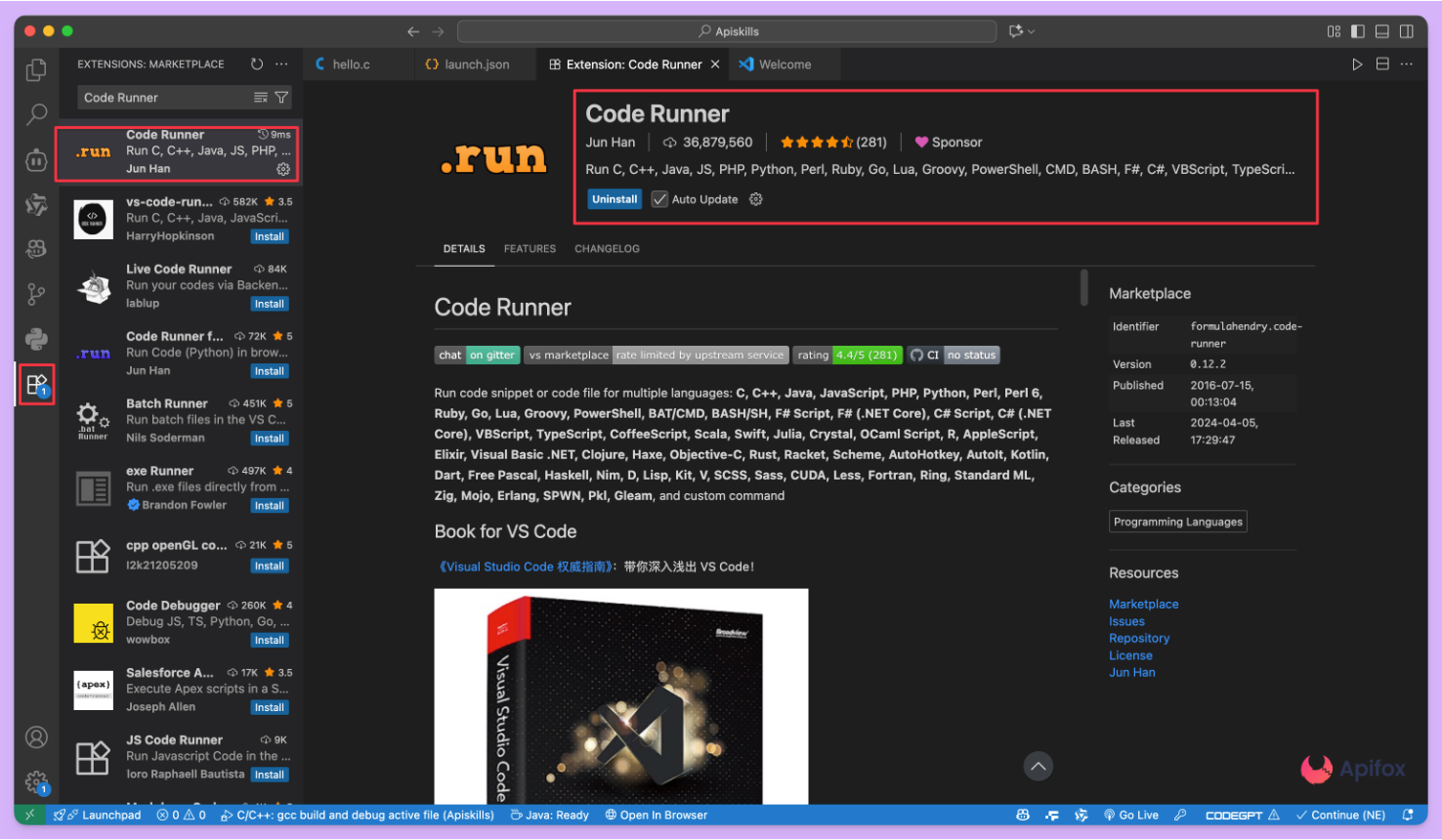The width and height of the screenshot is (1442, 840).
Task: Open the editor layout split dropdown
Action: (x=1381, y=63)
